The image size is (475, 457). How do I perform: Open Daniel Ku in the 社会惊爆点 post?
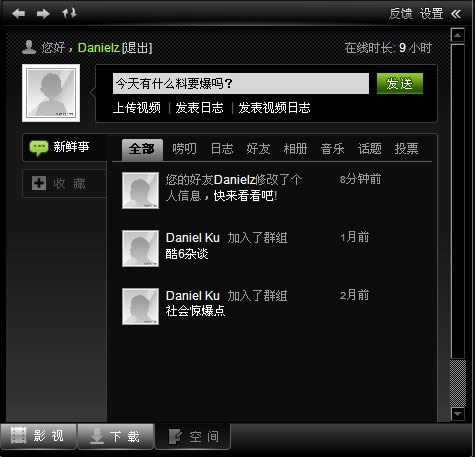(193, 296)
